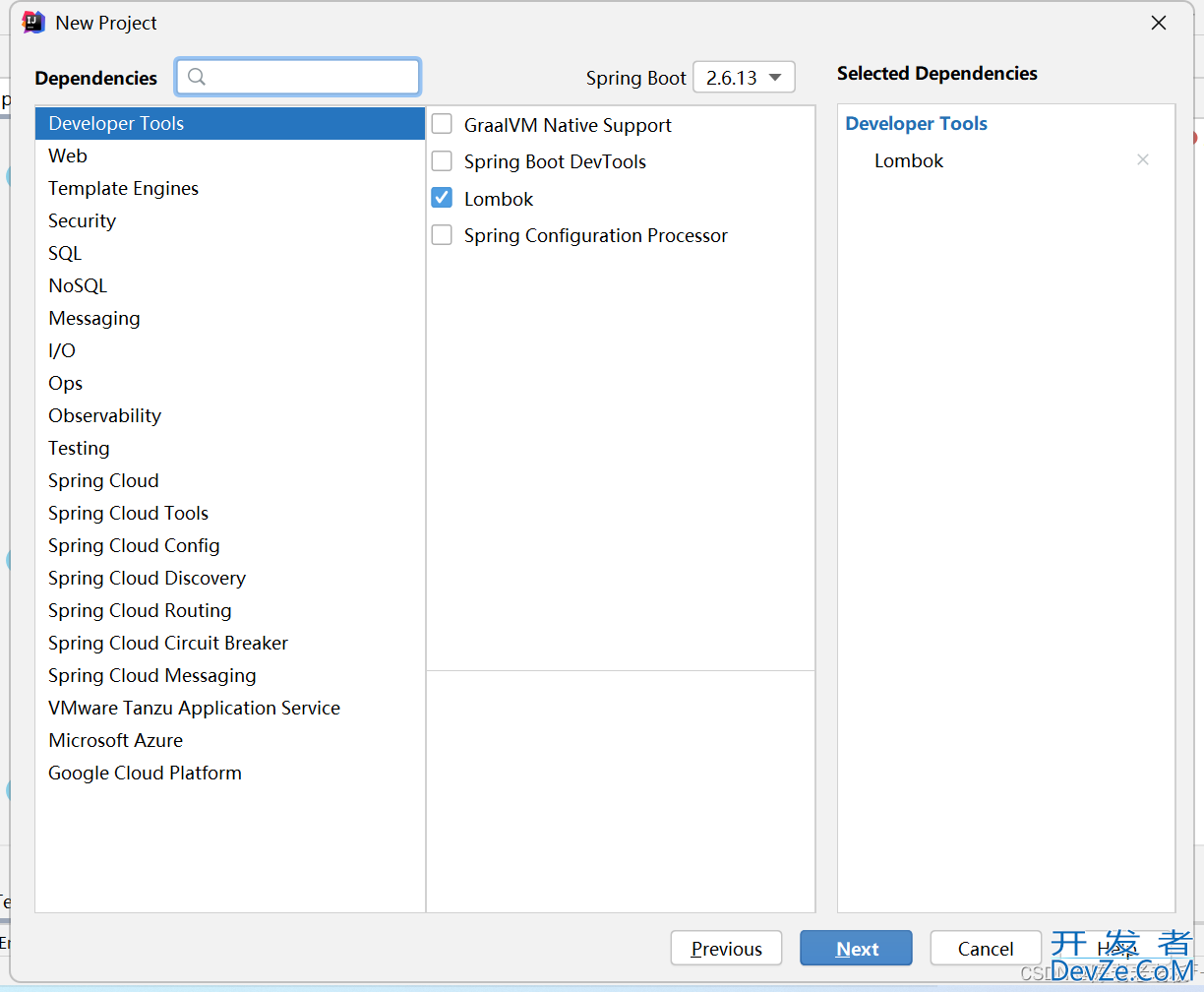The image size is (1204, 992).
Task: Select the Observability category
Action: [230, 415]
